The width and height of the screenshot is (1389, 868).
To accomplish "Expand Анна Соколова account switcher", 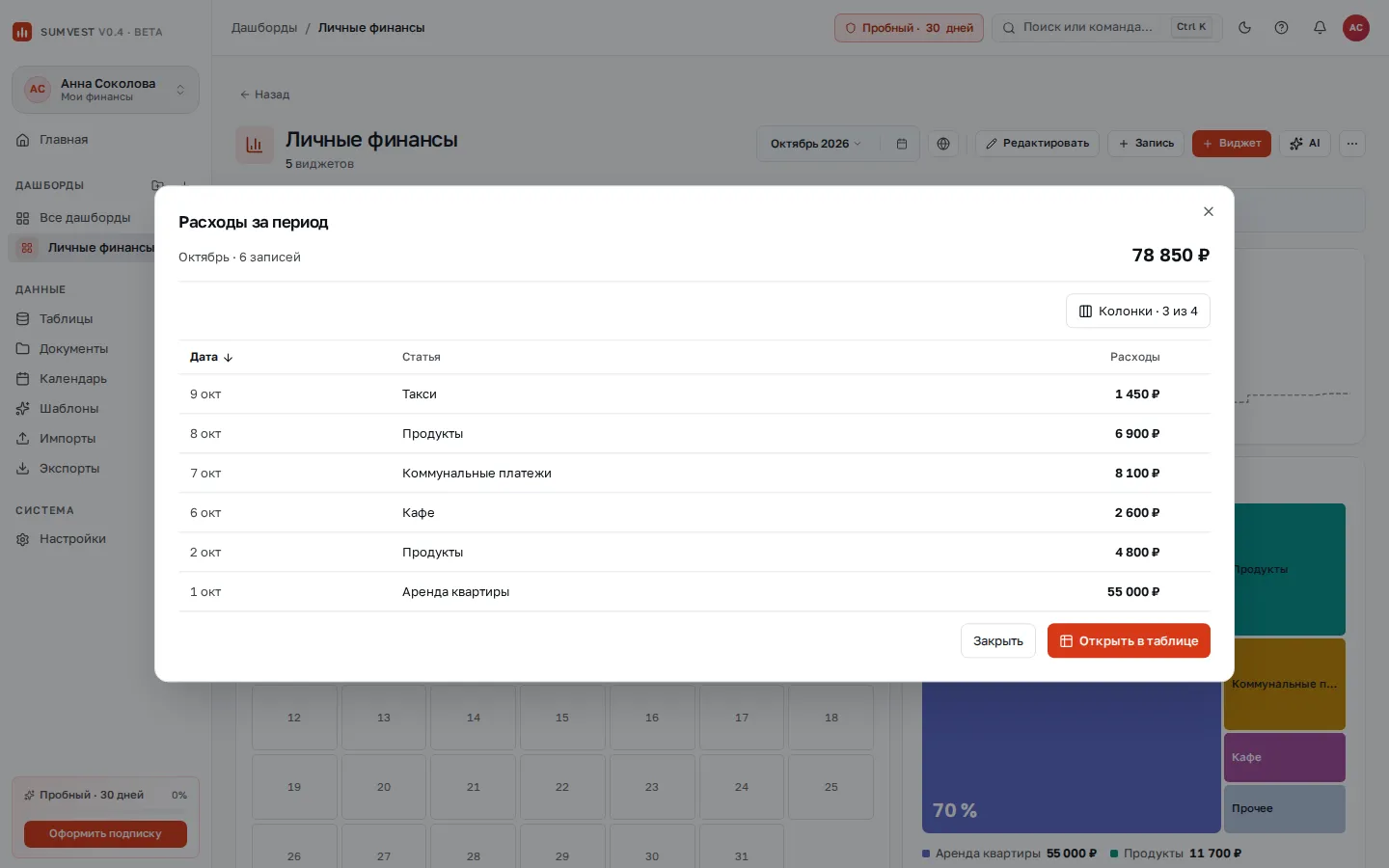I will point(105,90).
